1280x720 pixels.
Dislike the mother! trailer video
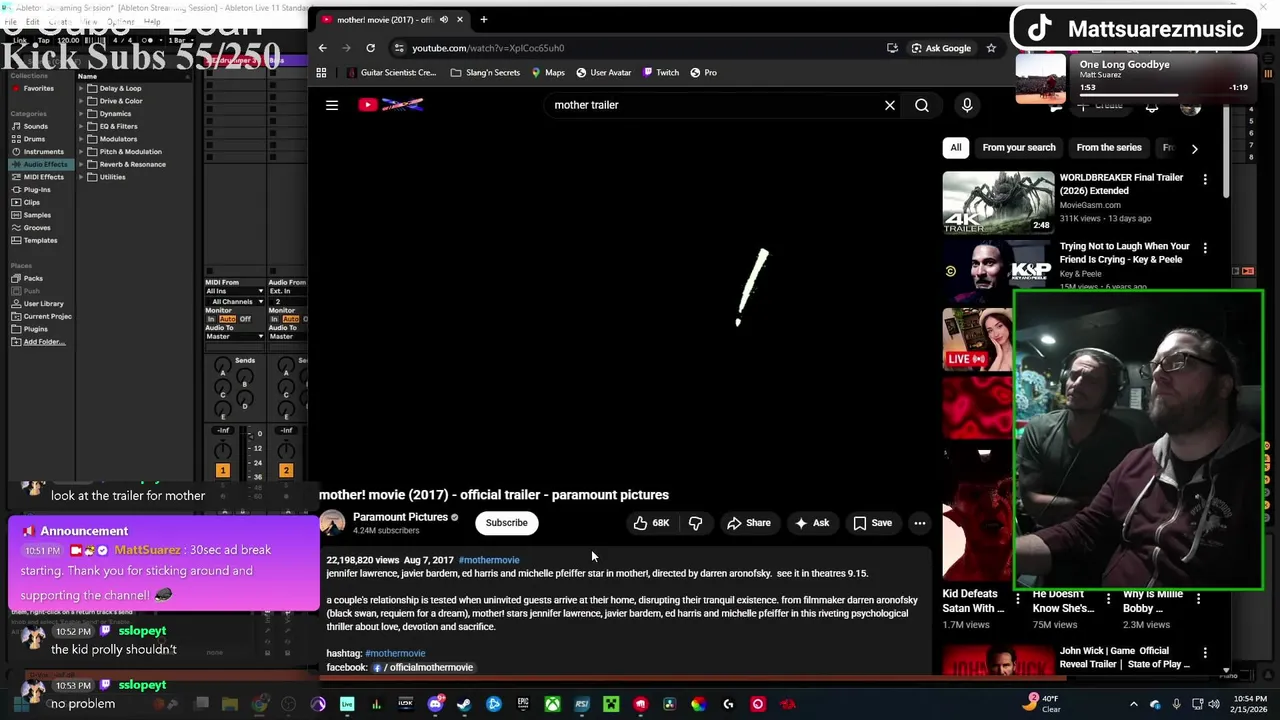tap(696, 523)
